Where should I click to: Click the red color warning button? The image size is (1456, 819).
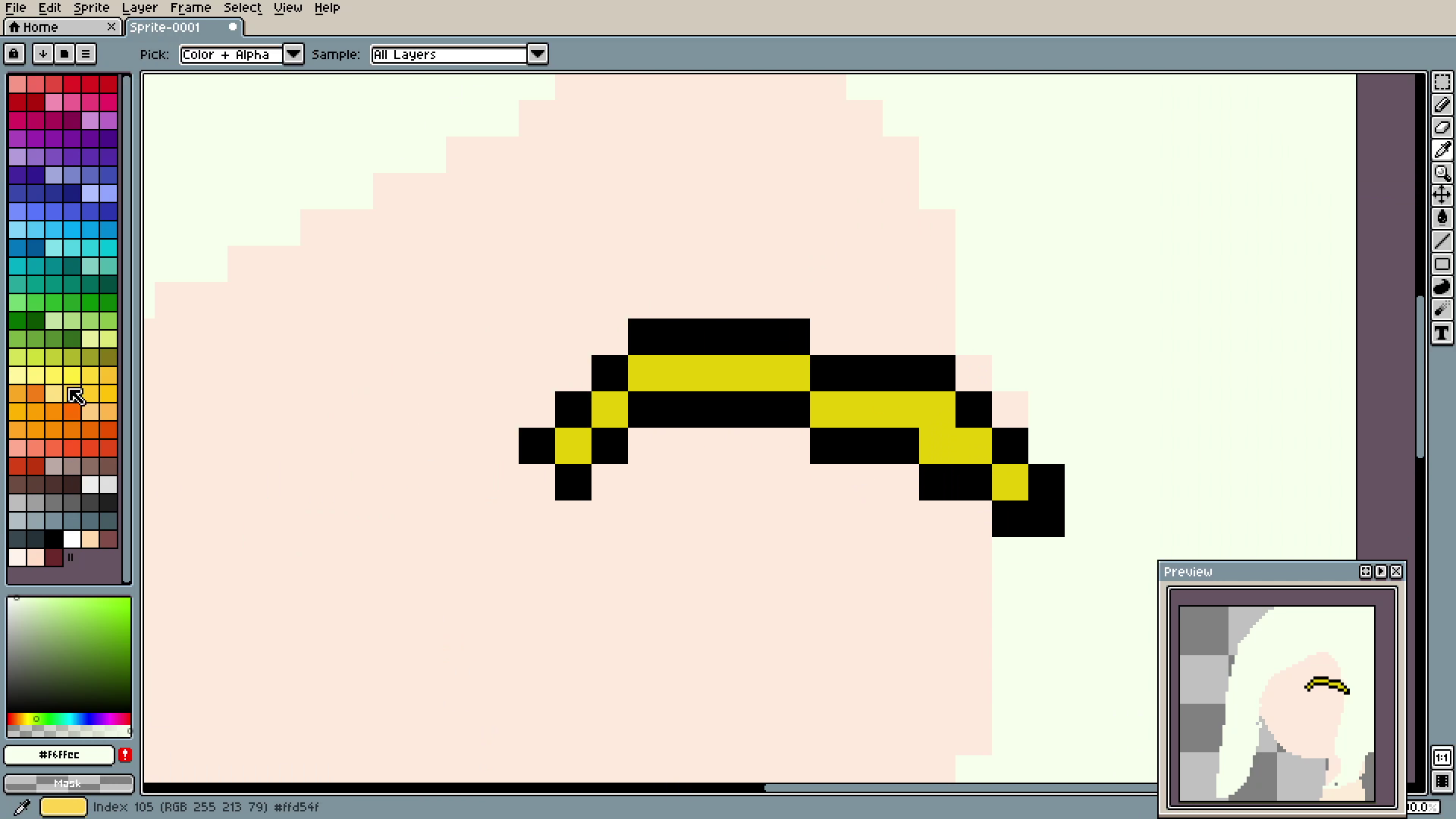click(125, 755)
